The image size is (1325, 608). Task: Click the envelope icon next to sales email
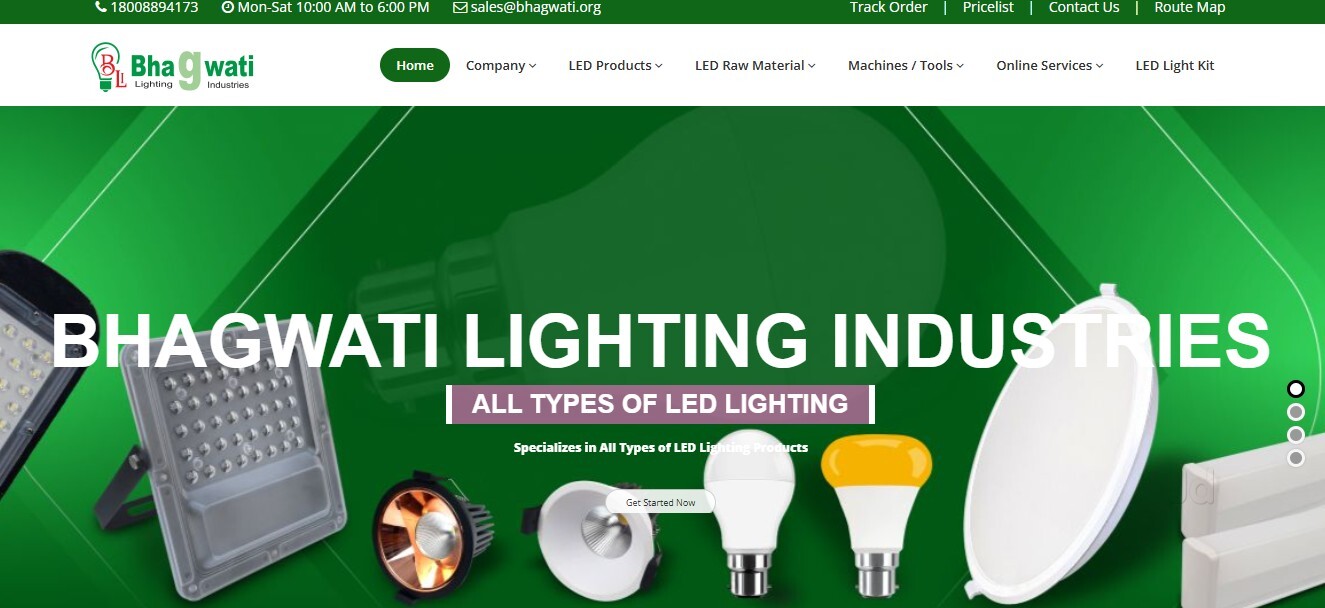click(460, 7)
